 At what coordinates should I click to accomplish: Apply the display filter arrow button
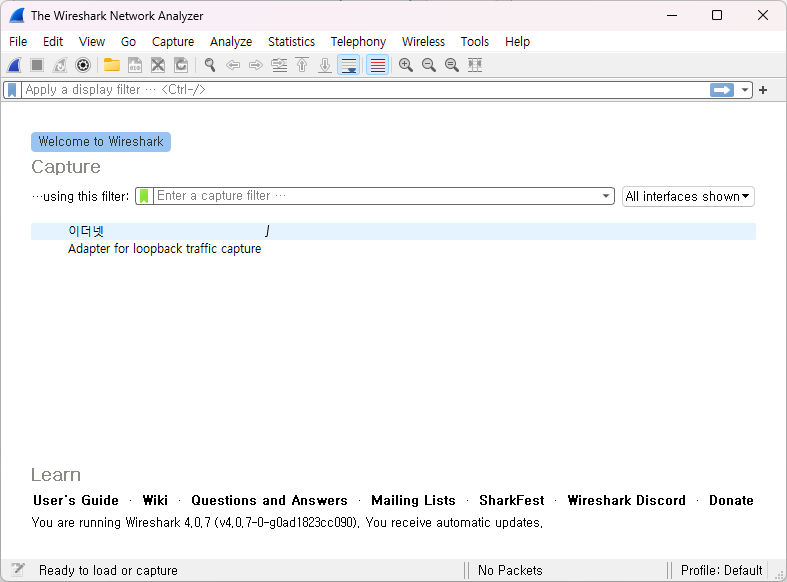click(722, 90)
